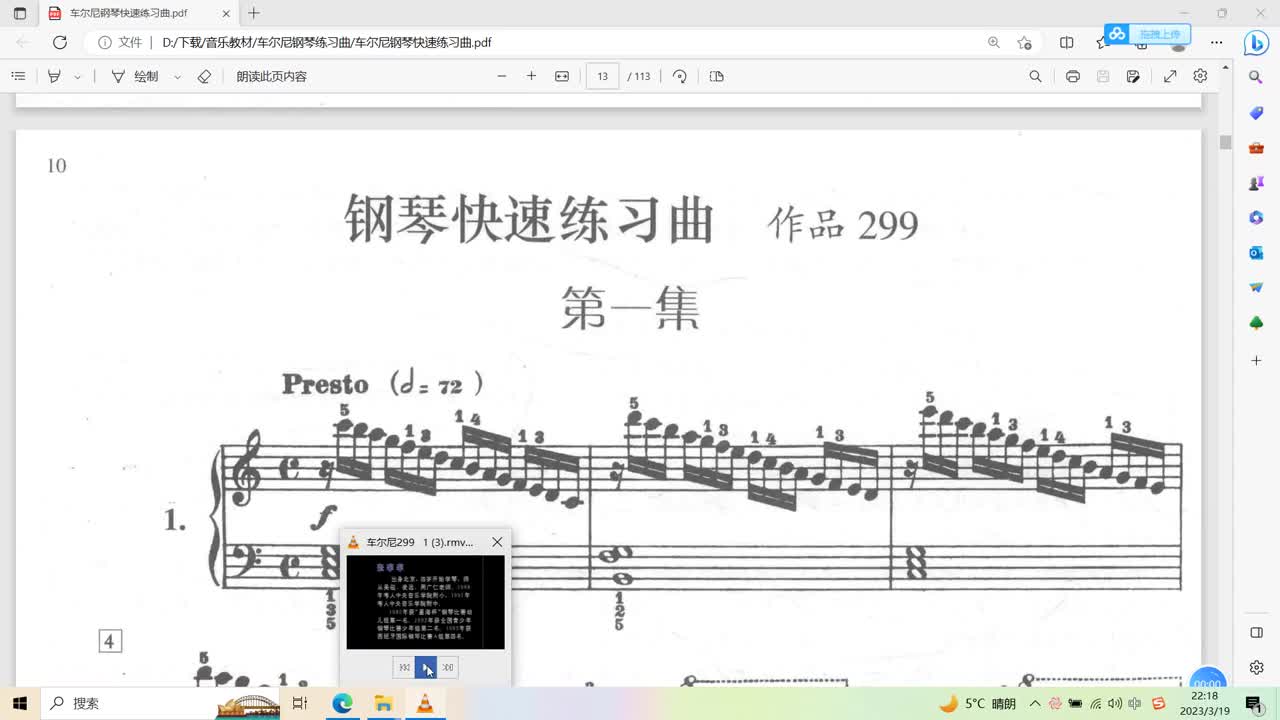Image resolution: width=1280 pixels, height=720 pixels.
Task: Open the Edge sidebar shopping tag icon
Action: pyautogui.click(x=1257, y=113)
